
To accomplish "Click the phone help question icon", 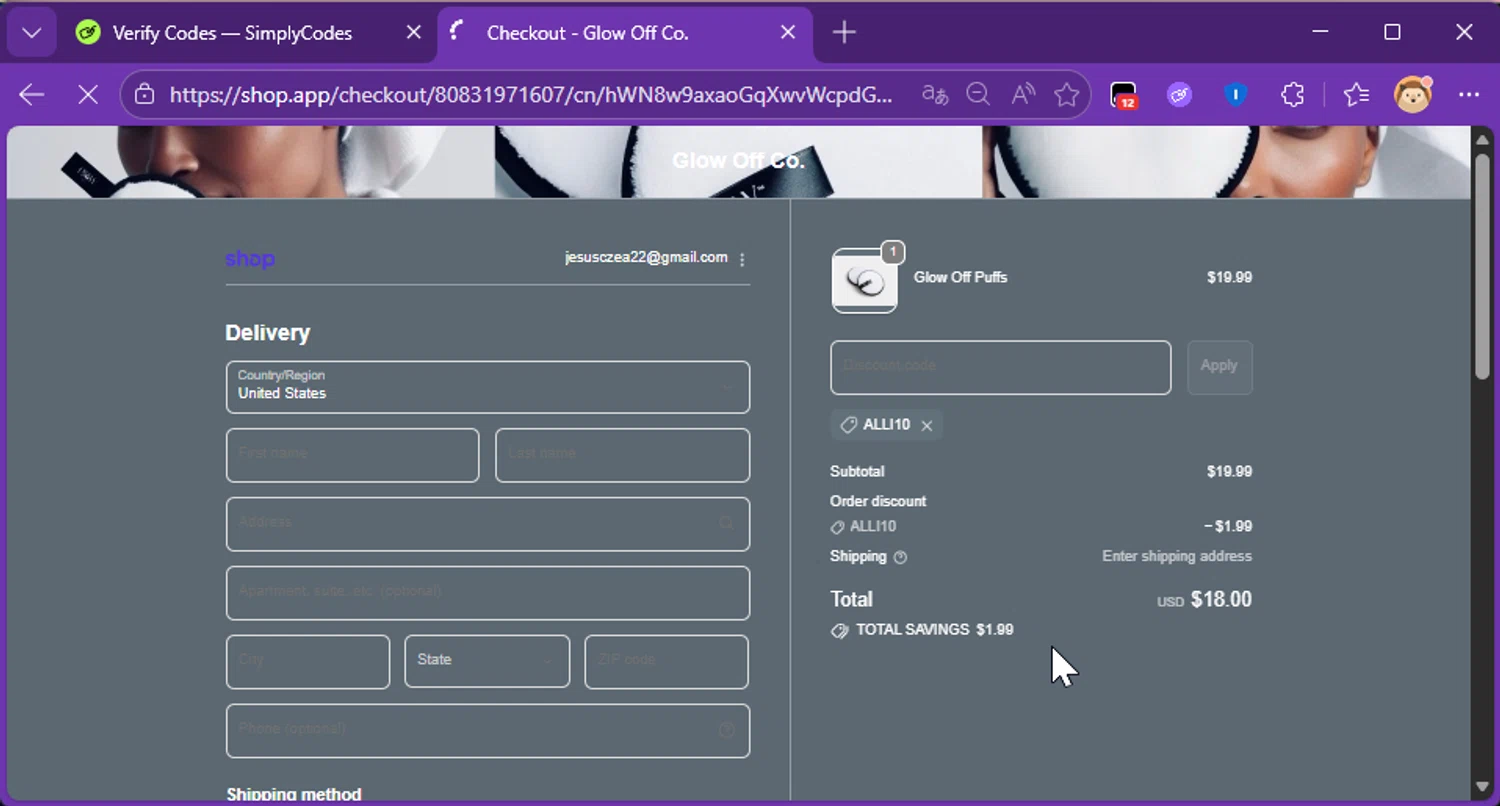I will 727,730.
